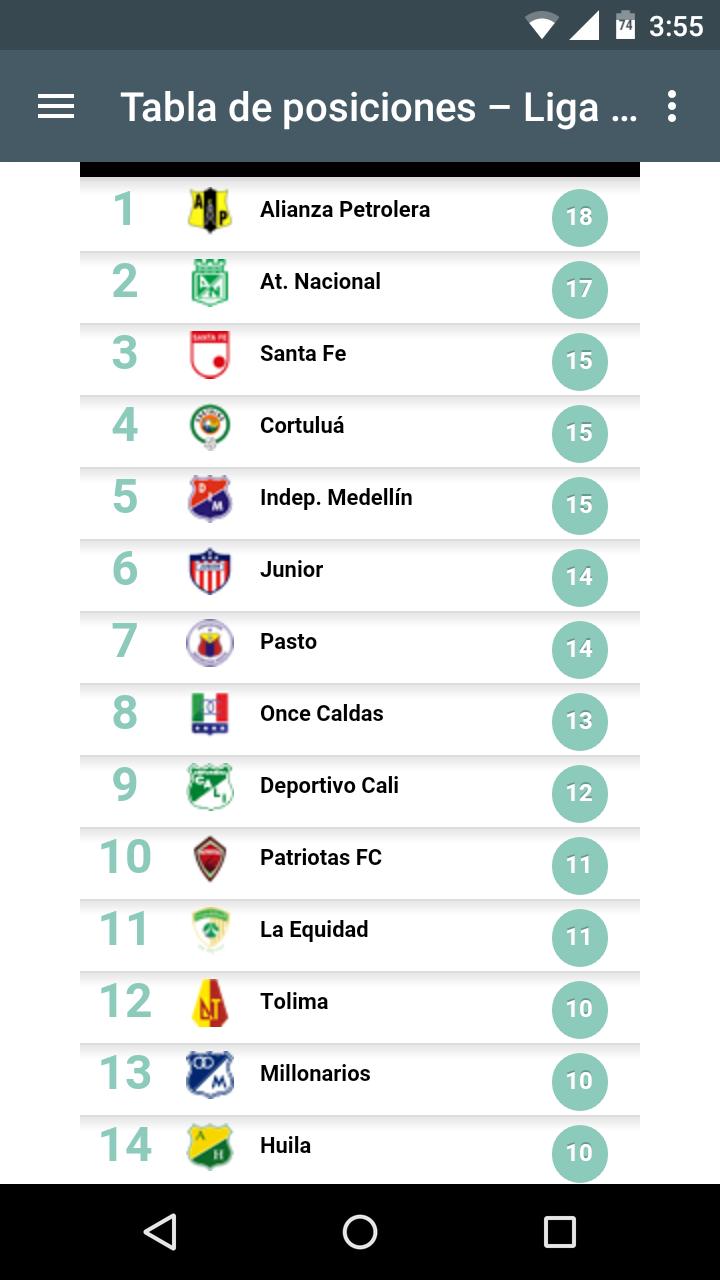
Task: Tap the Millonarios team crest
Action: [x=210, y=1074]
